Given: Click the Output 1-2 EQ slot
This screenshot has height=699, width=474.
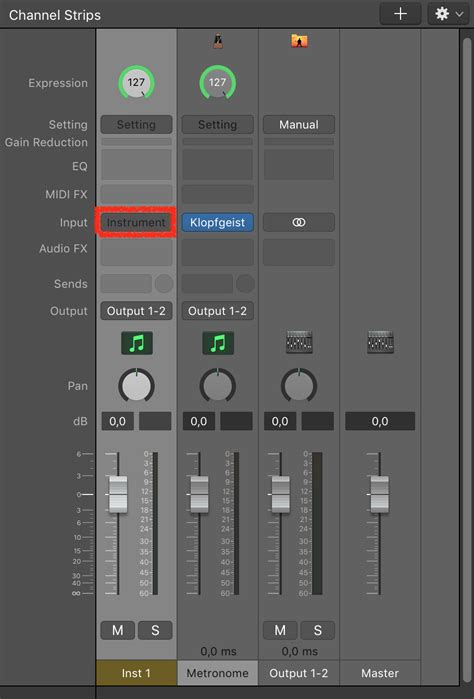Looking at the screenshot, I should (299, 164).
